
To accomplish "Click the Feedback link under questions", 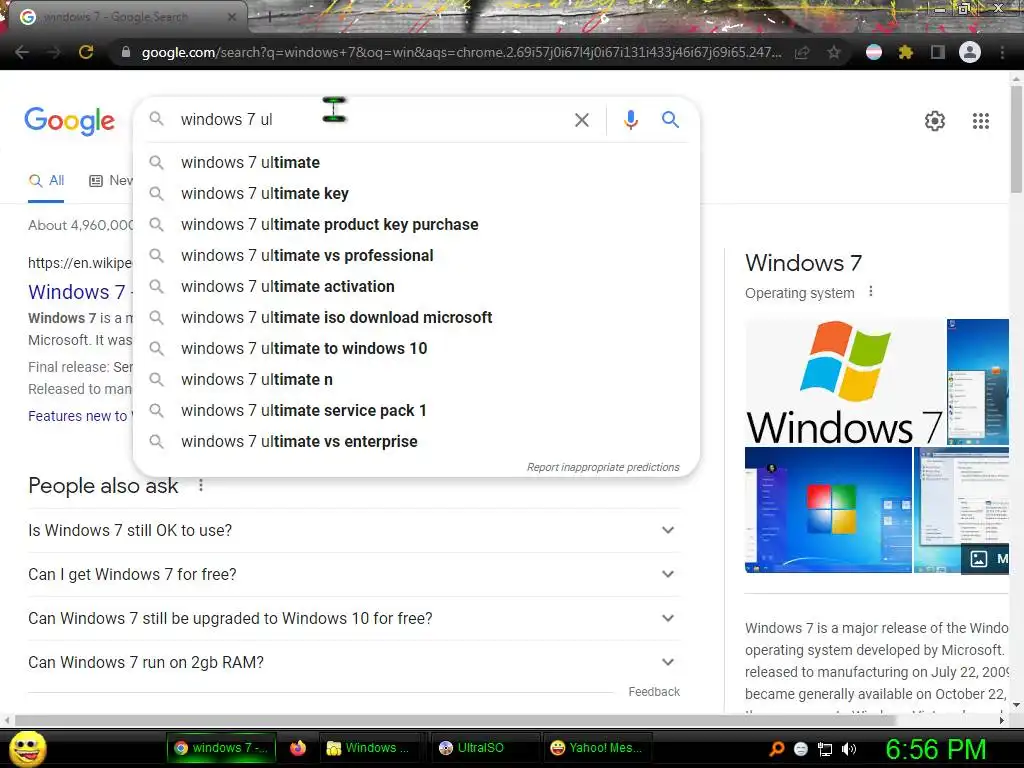I will point(654,692).
